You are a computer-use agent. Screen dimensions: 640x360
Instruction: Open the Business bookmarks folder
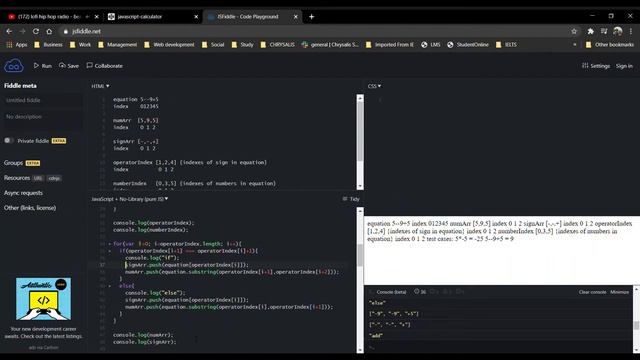pos(49,45)
